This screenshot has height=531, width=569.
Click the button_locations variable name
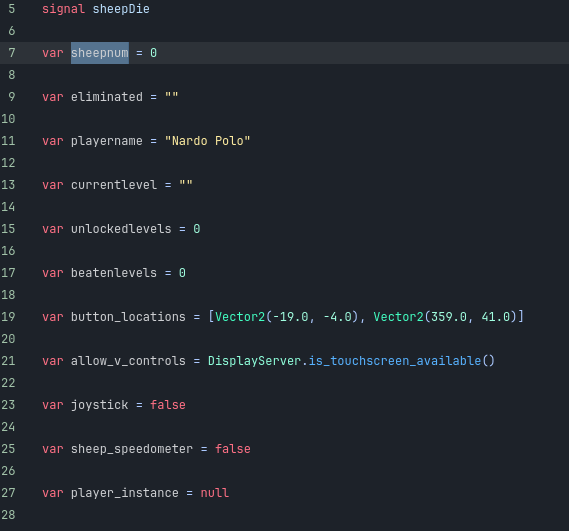tap(128, 317)
